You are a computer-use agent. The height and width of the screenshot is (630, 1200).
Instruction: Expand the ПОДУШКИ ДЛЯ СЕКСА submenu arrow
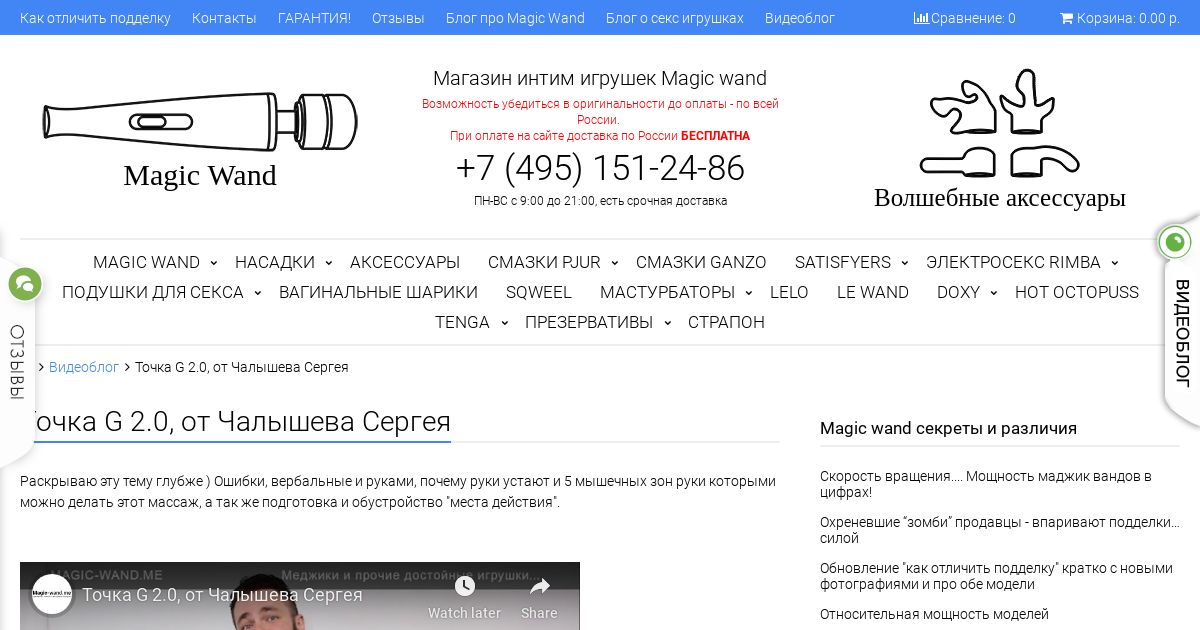[257, 293]
